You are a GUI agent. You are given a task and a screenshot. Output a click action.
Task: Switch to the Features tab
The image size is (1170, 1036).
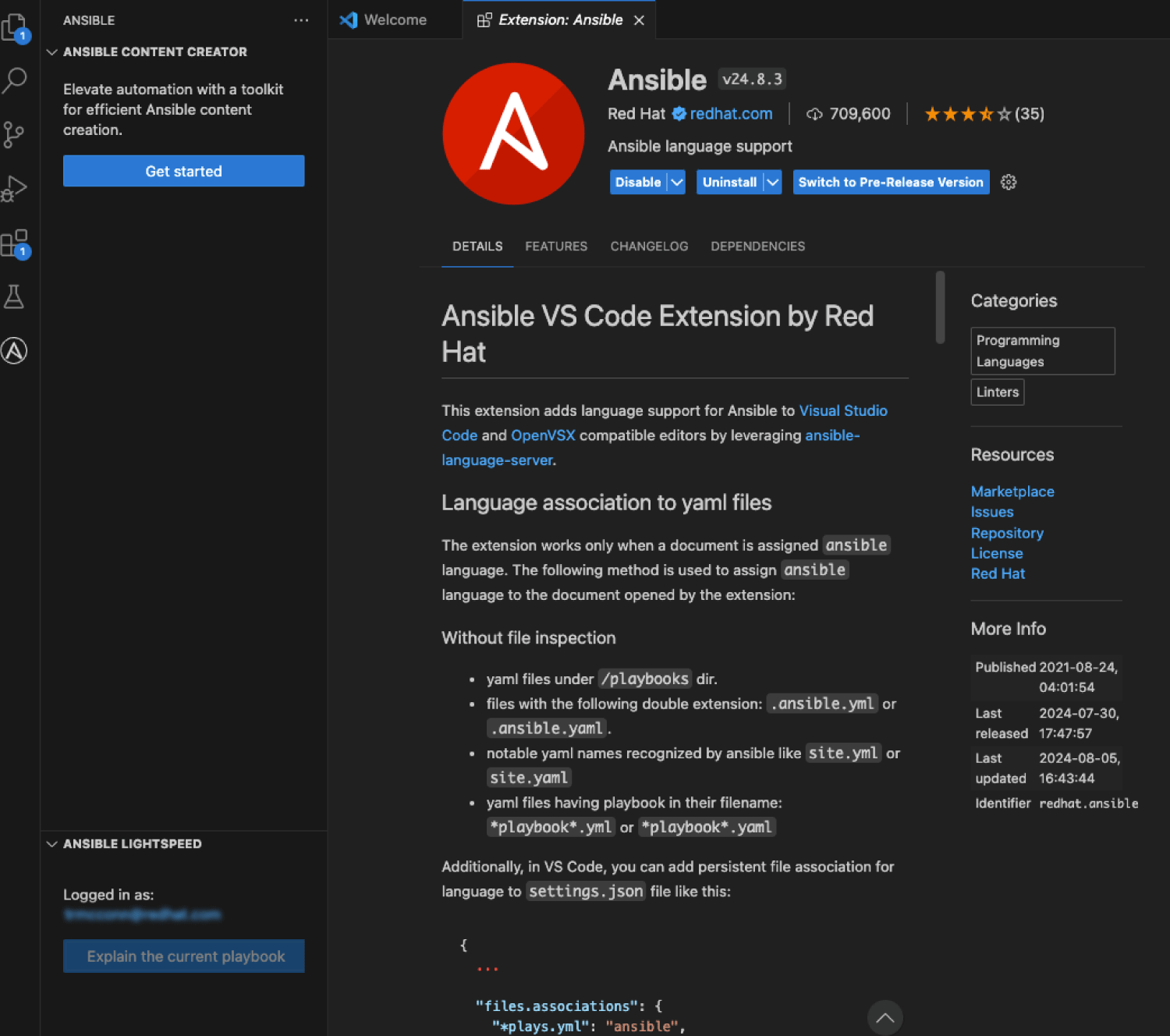556,247
